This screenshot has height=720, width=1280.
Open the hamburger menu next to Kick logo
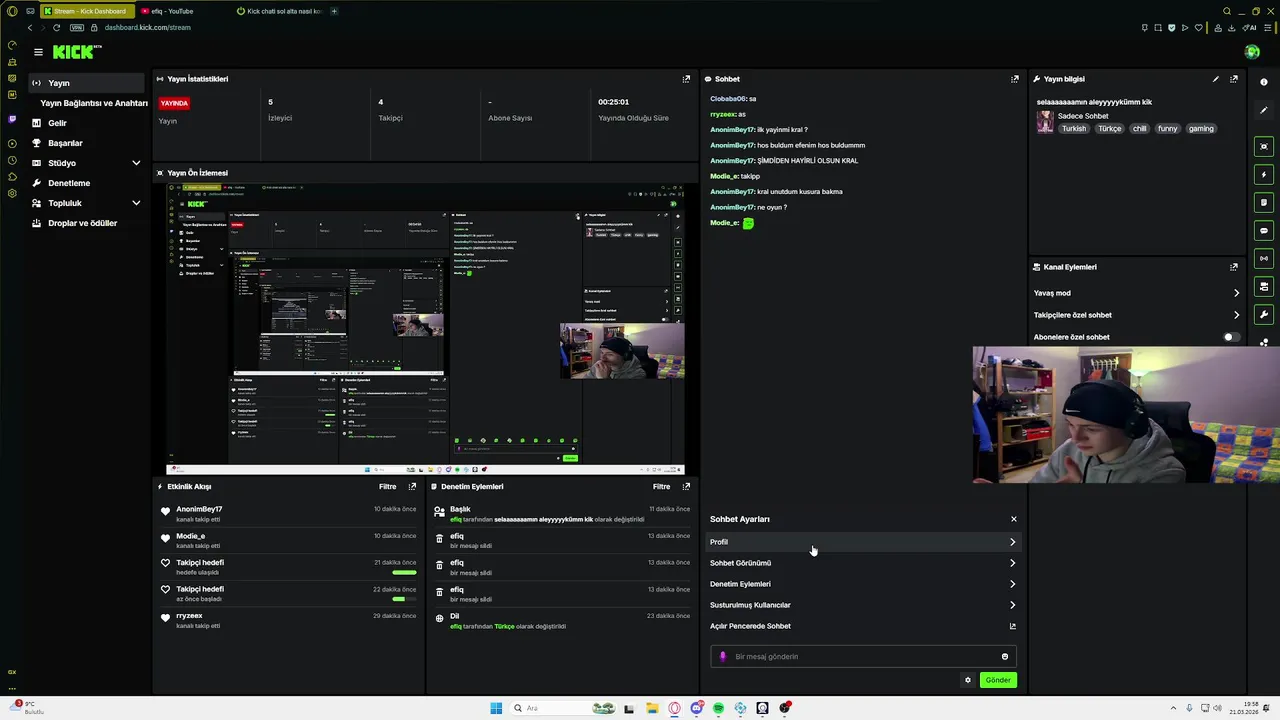click(38, 52)
